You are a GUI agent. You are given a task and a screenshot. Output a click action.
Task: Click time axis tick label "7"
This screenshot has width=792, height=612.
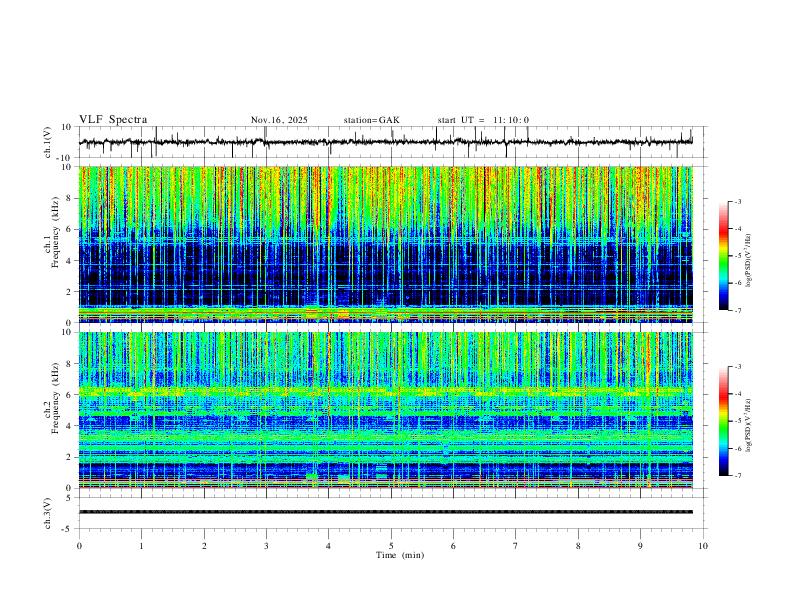(x=516, y=546)
